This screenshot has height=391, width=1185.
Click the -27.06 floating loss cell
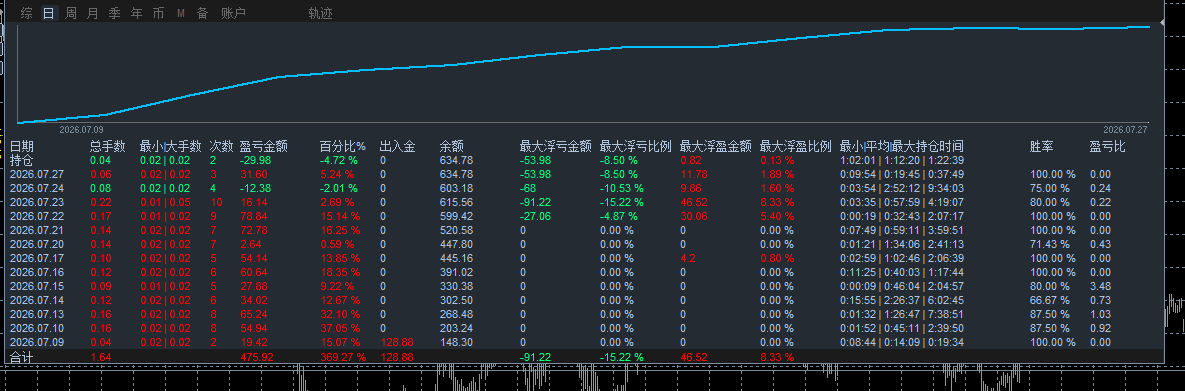click(535, 216)
